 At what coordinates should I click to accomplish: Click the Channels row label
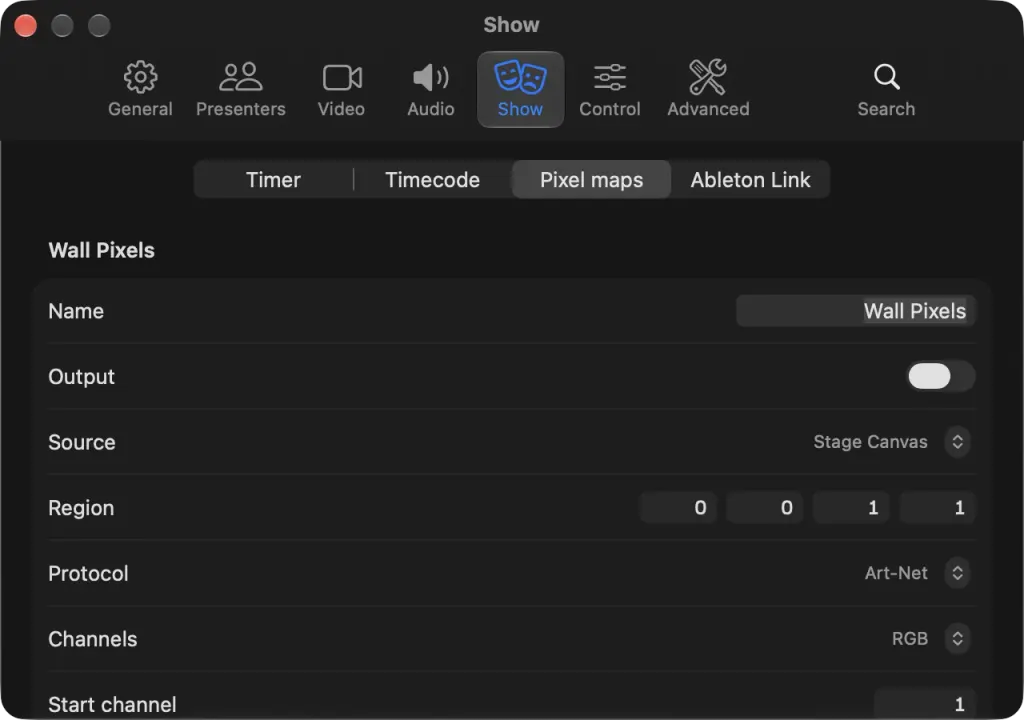click(93, 638)
